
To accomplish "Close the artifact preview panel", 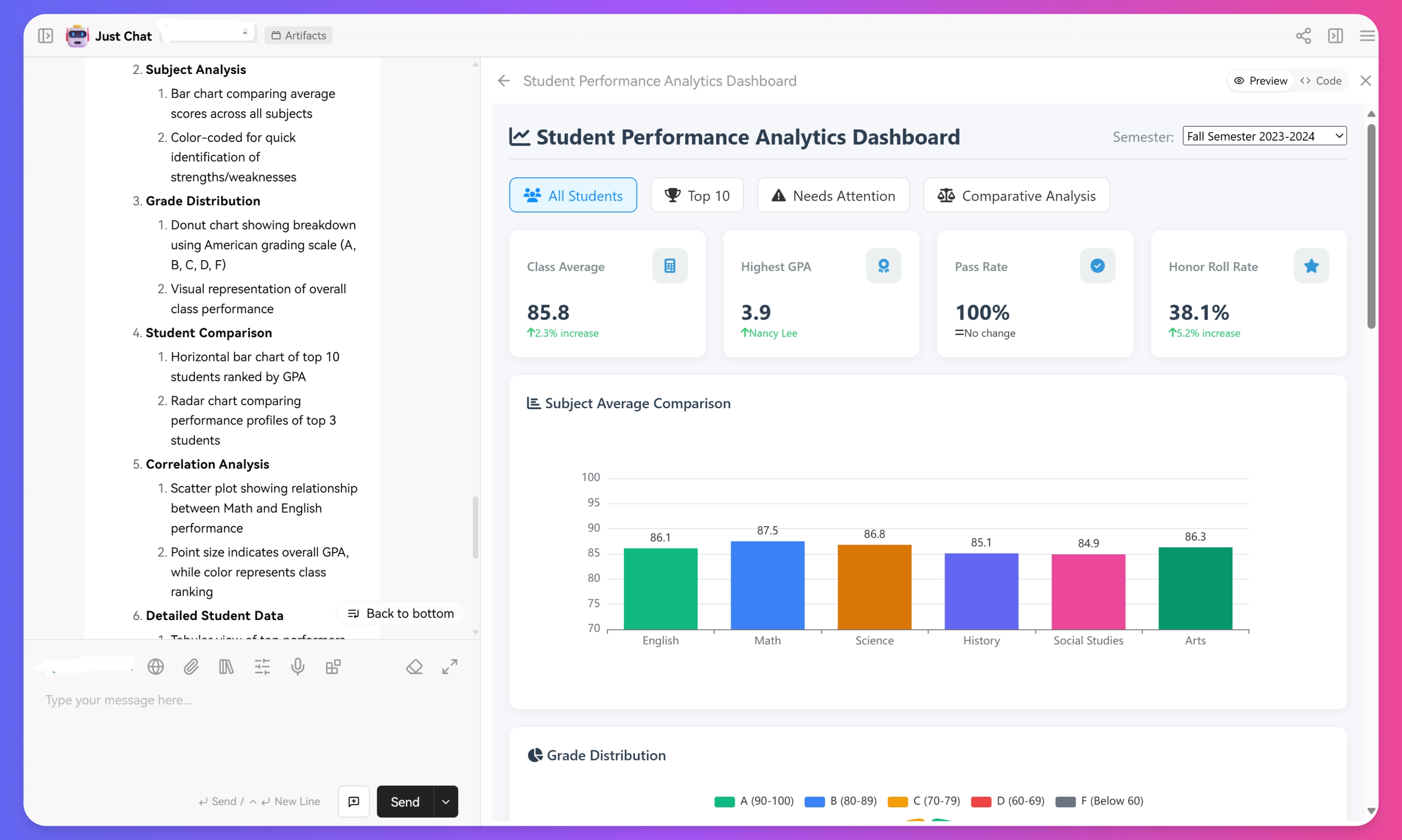I will pyautogui.click(x=1365, y=81).
